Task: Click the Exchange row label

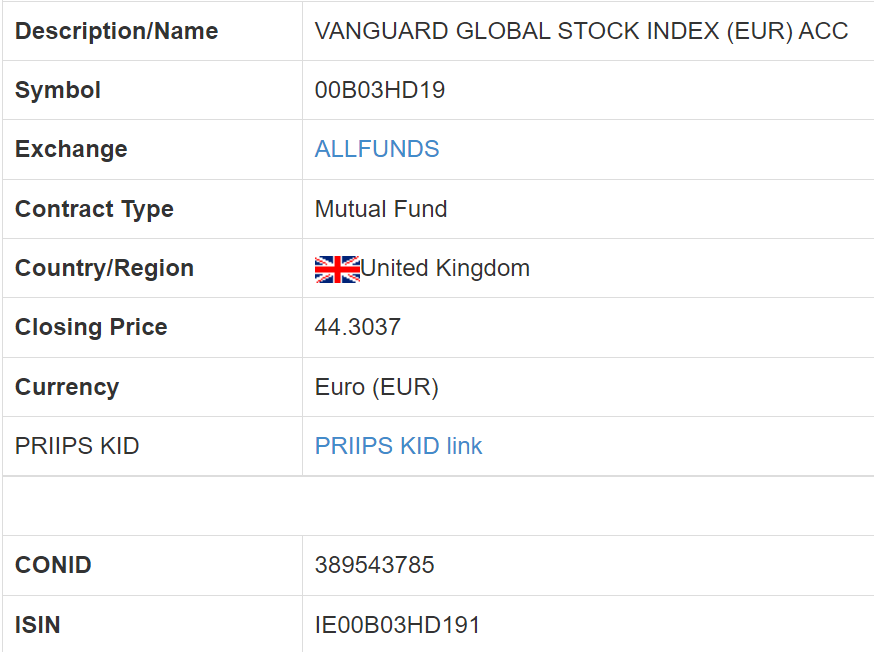Action: point(71,149)
